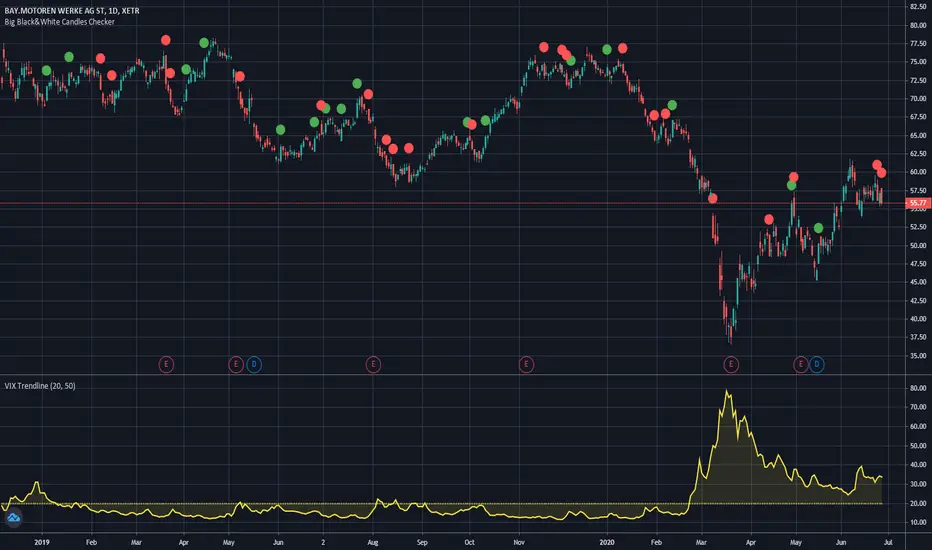Click the 67.50 price scale value
The width and height of the screenshot is (932, 550).
pyautogui.click(x=918, y=117)
